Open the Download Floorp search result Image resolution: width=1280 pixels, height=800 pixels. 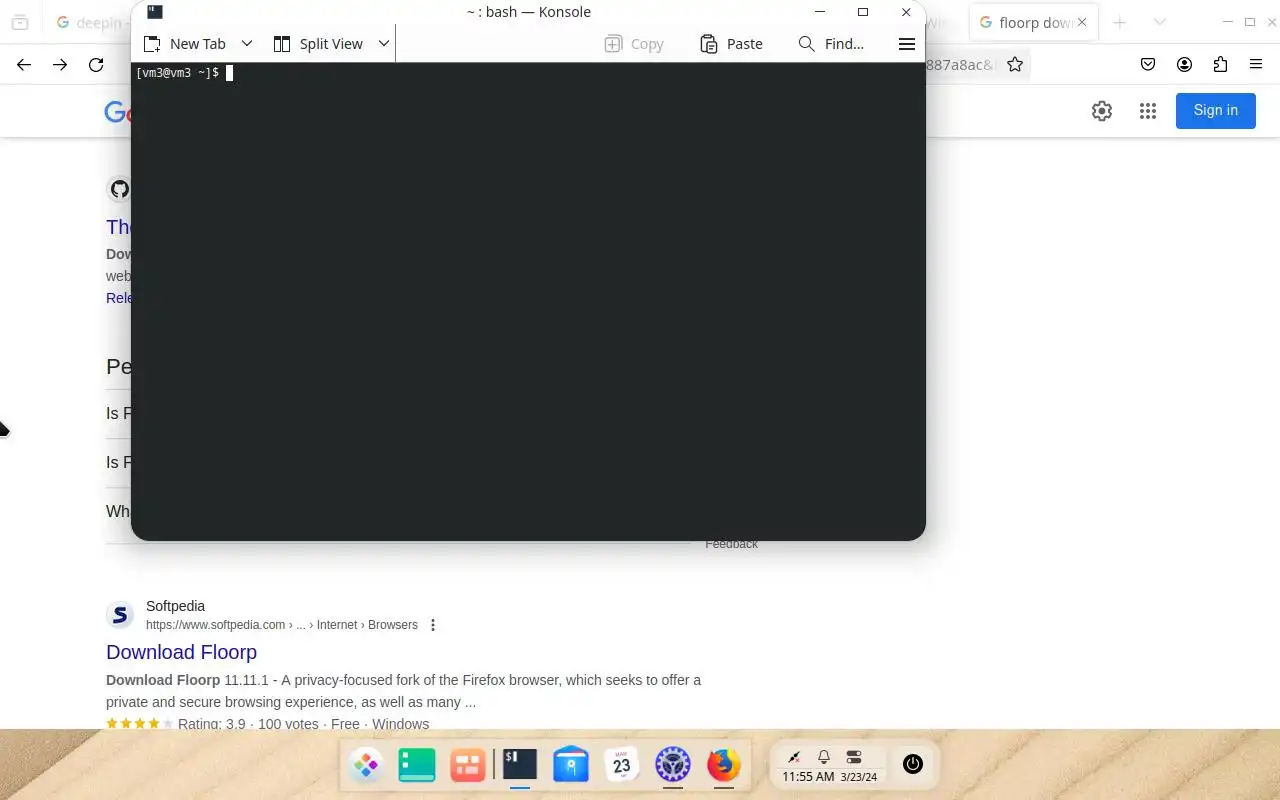181,652
